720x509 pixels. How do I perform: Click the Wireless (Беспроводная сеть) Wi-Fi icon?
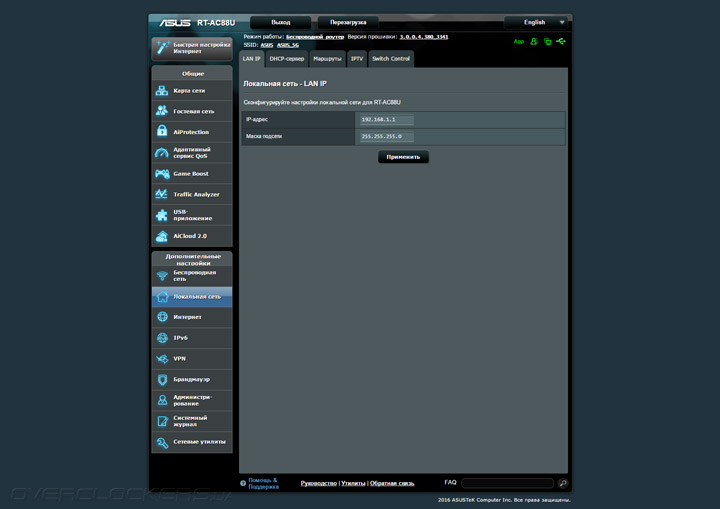point(162,276)
